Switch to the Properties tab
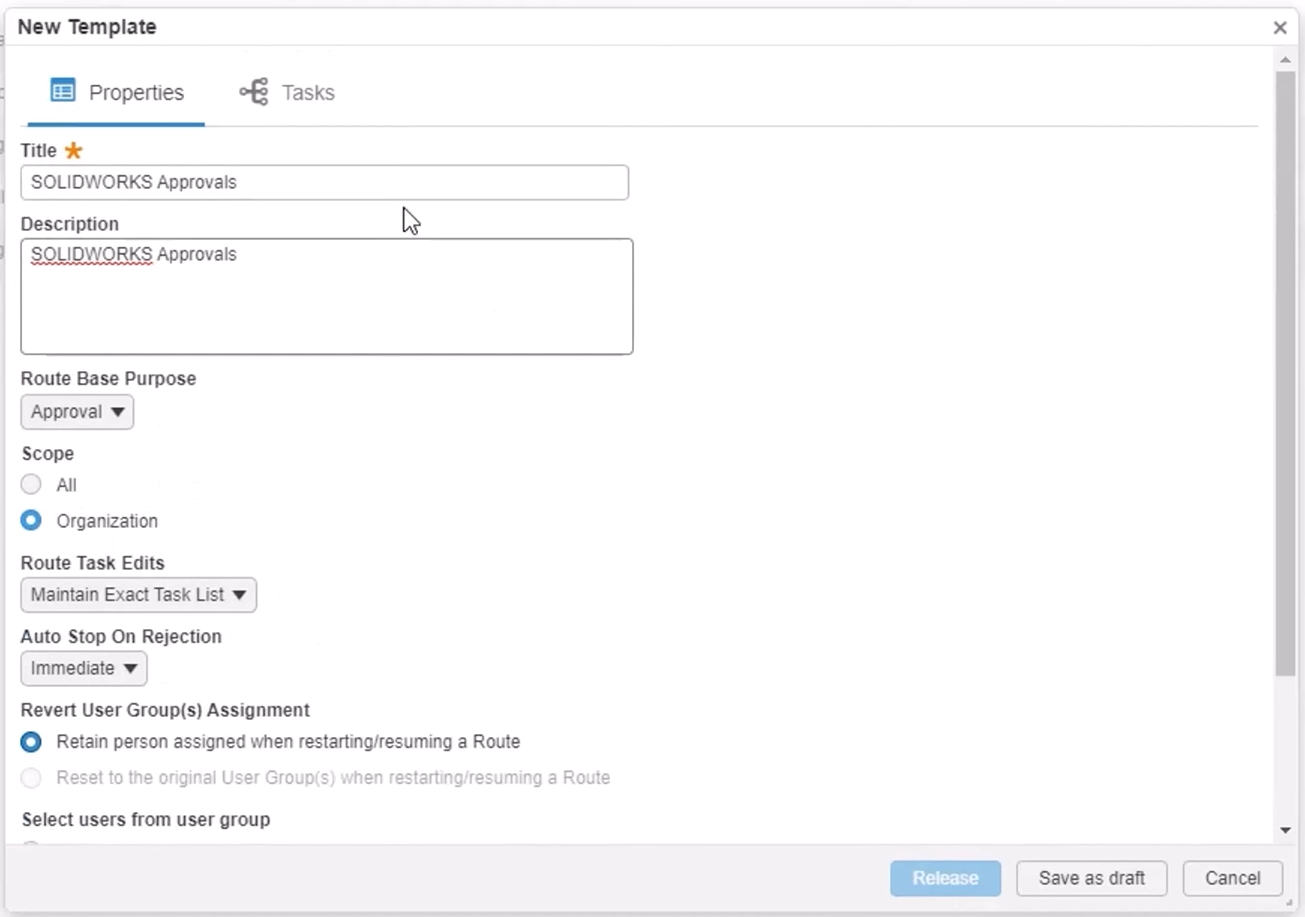Screen dimensions: 1305x917 137,92
